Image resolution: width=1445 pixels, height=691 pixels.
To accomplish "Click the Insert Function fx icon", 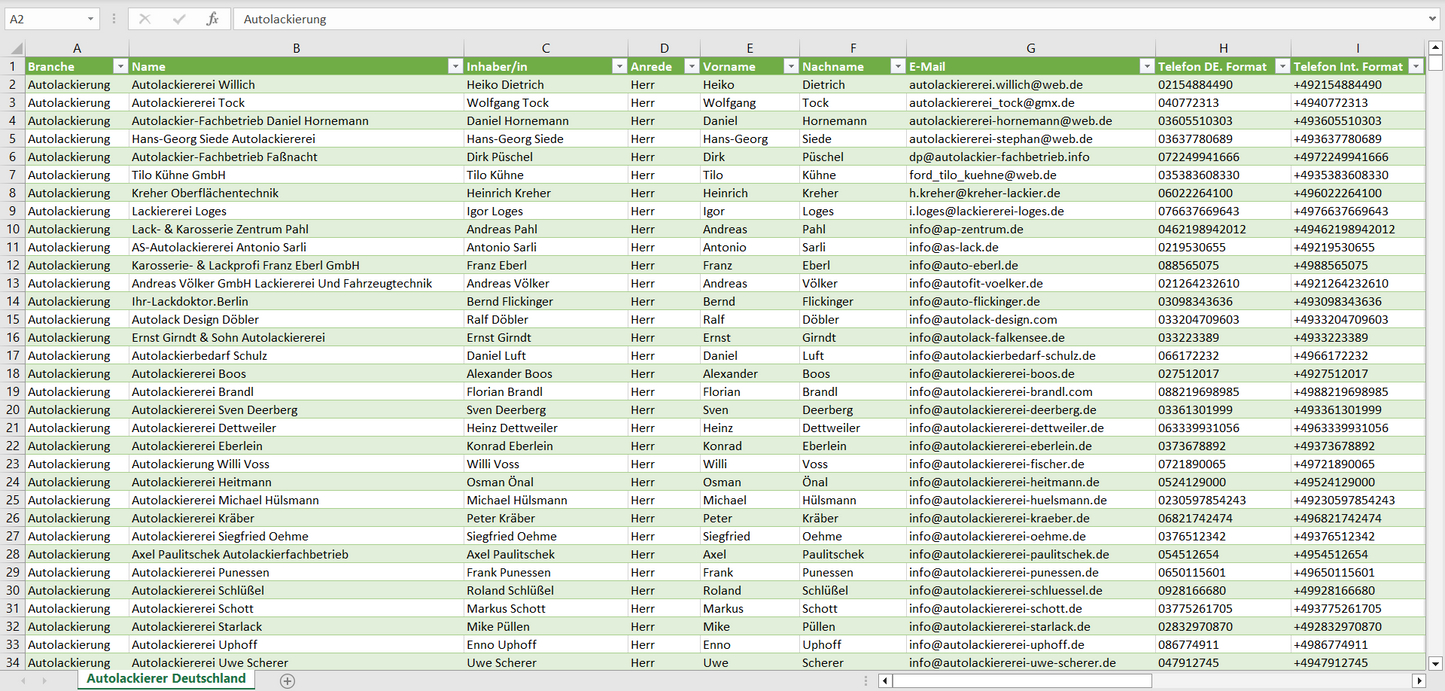I will [212, 19].
